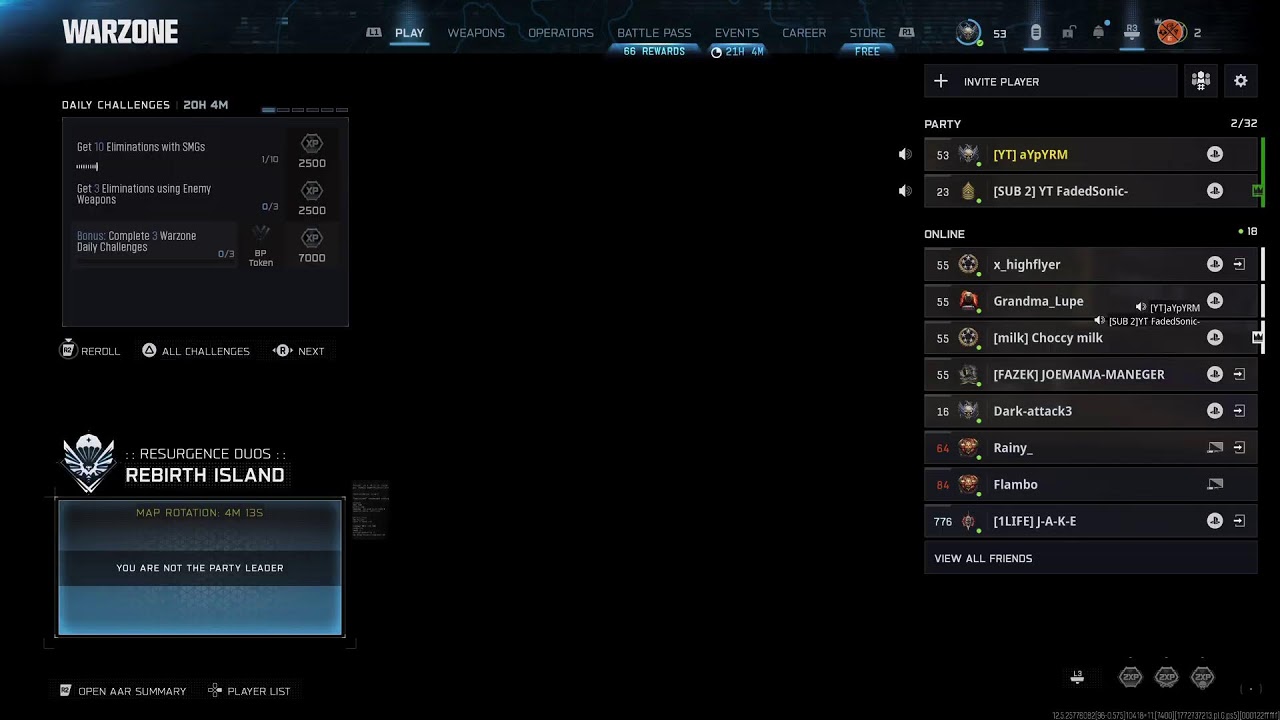
Task: Open the social menu icon in header
Action: click(1036, 32)
